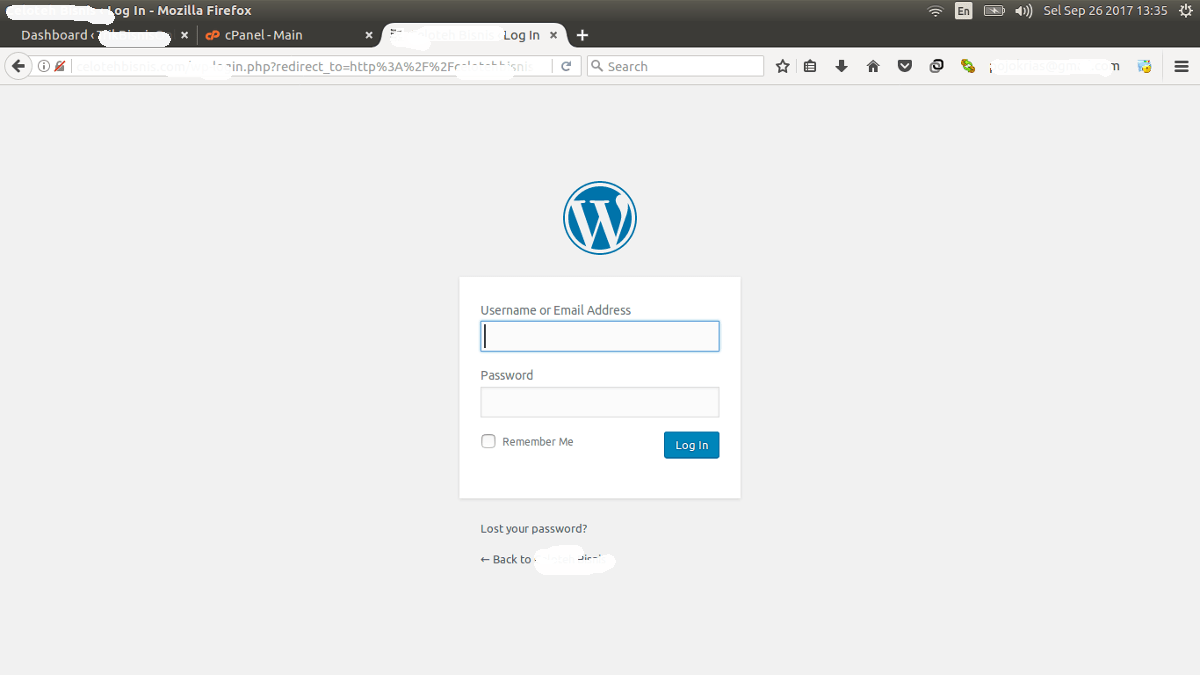Adjust volume via the speaker icon

1023,11
